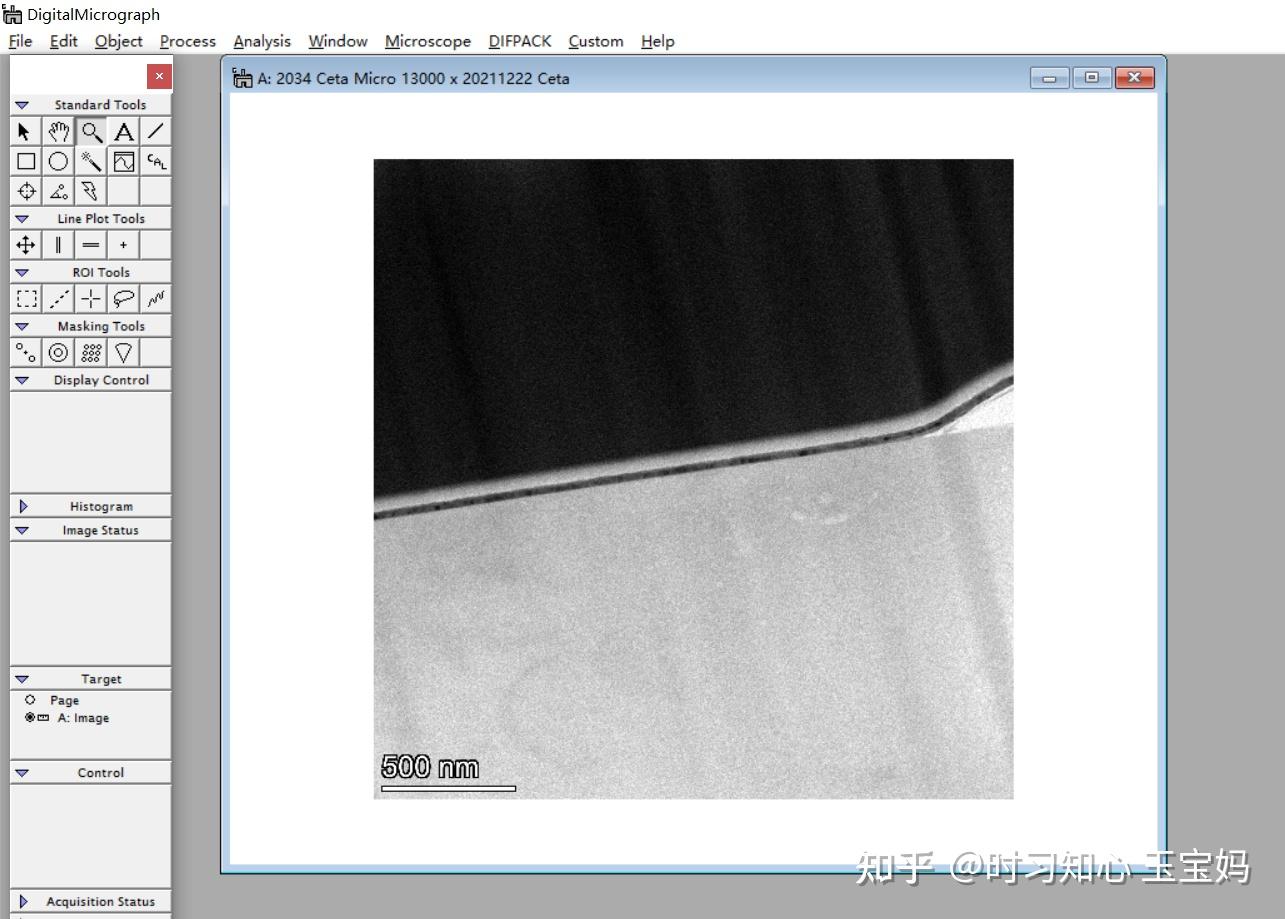This screenshot has height=919, width=1285.
Task: Expand the Acquisition Status section
Action: pos(24,901)
